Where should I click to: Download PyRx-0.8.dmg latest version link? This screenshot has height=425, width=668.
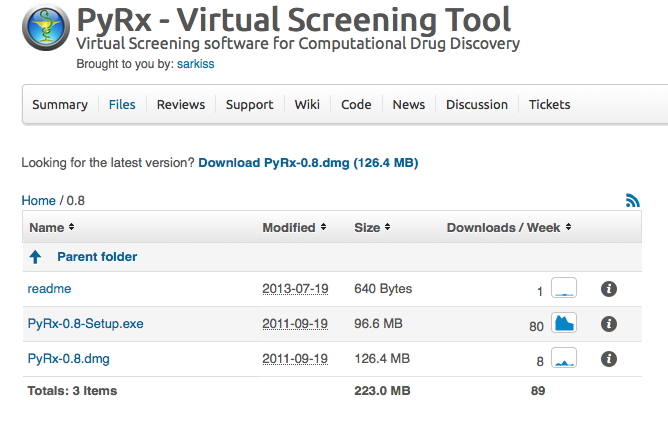pyautogui.click(x=308, y=163)
